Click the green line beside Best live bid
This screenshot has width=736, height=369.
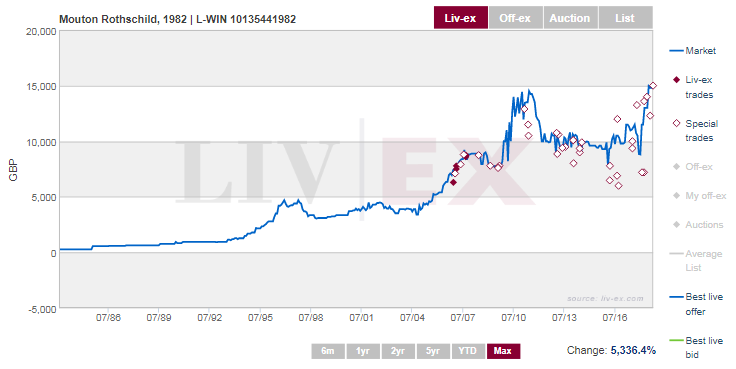click(x=676, y=340)
